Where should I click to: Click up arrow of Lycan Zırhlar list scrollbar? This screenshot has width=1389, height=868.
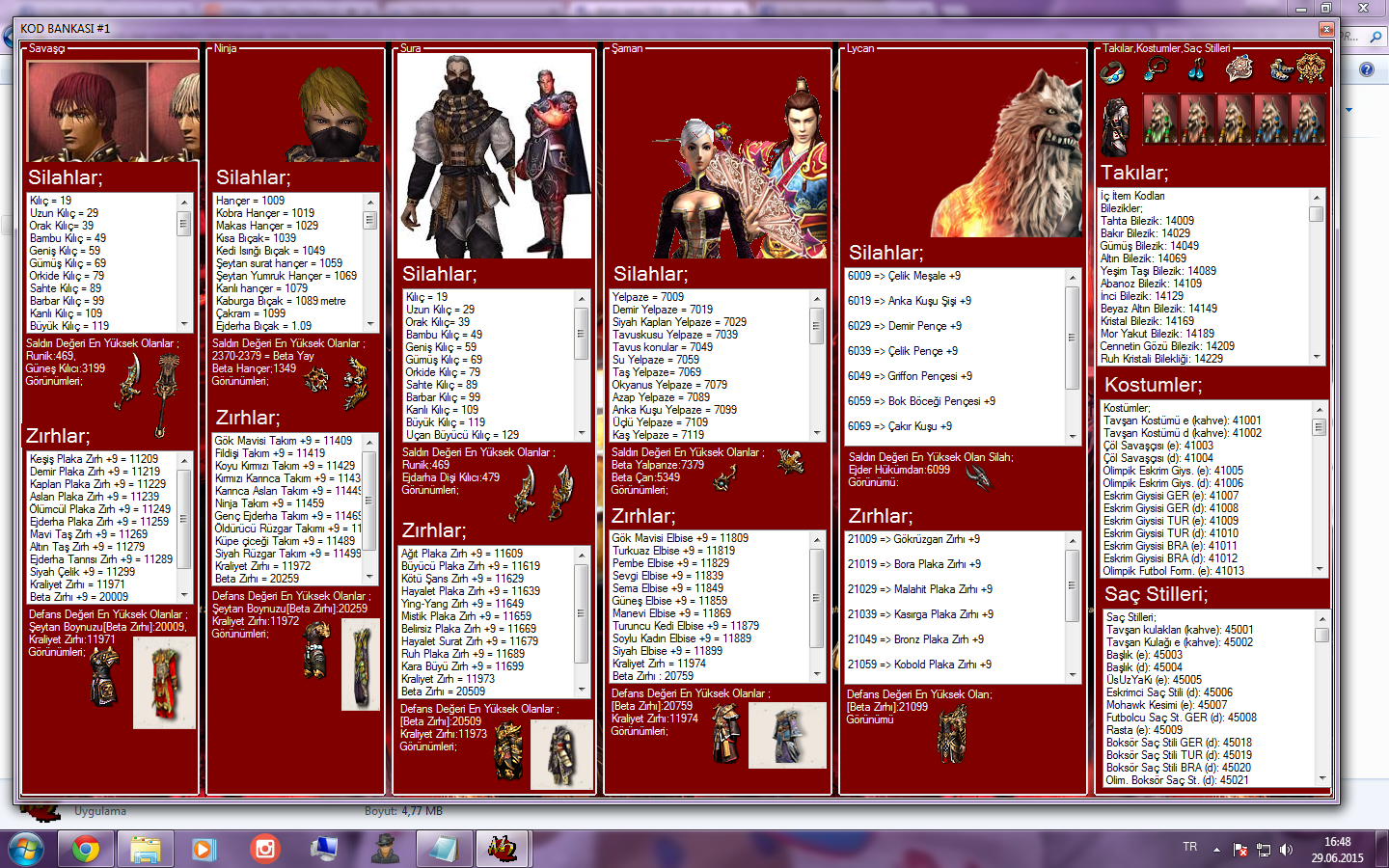pos(1072,541)
